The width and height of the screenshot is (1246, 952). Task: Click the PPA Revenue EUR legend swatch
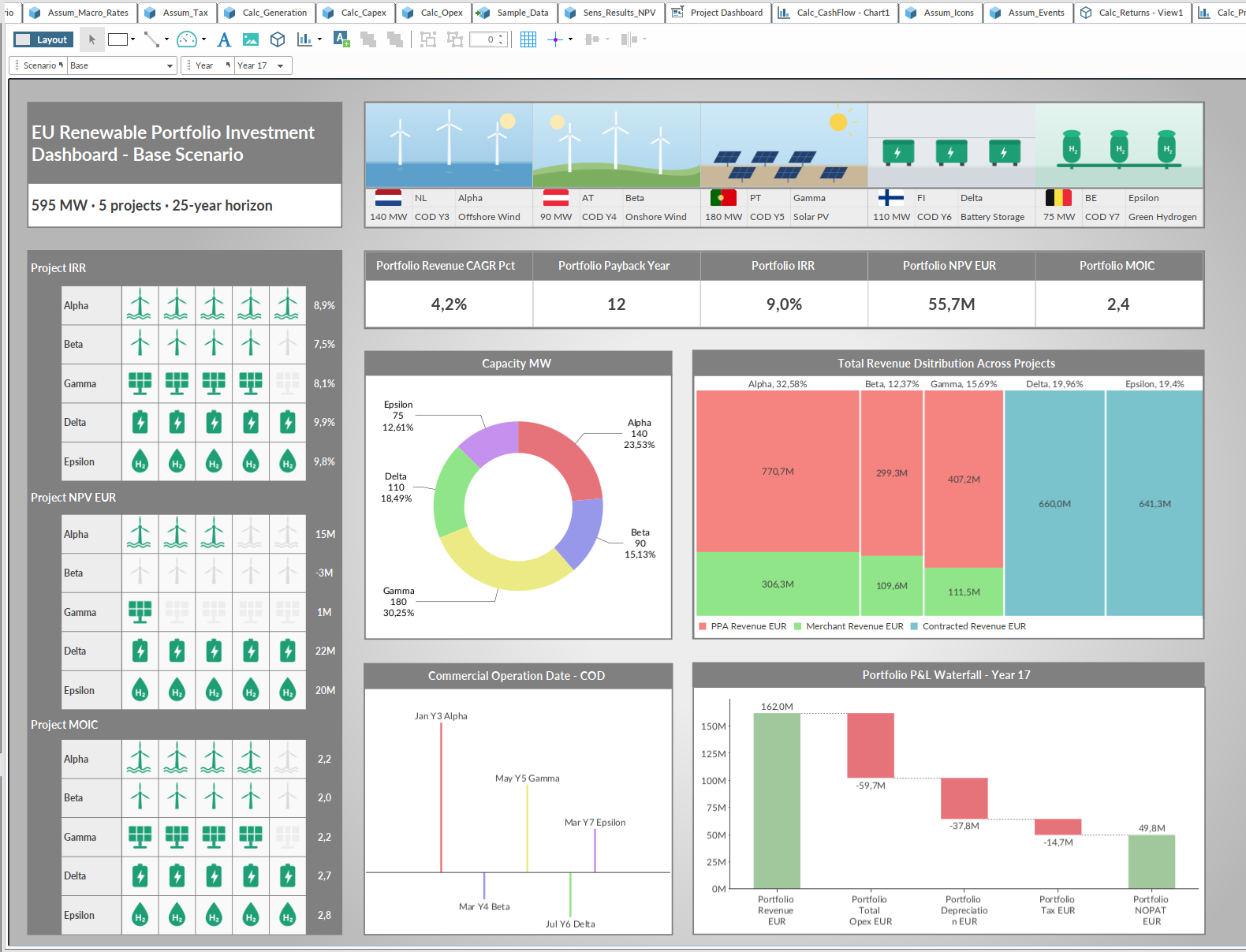coord(703,626)
